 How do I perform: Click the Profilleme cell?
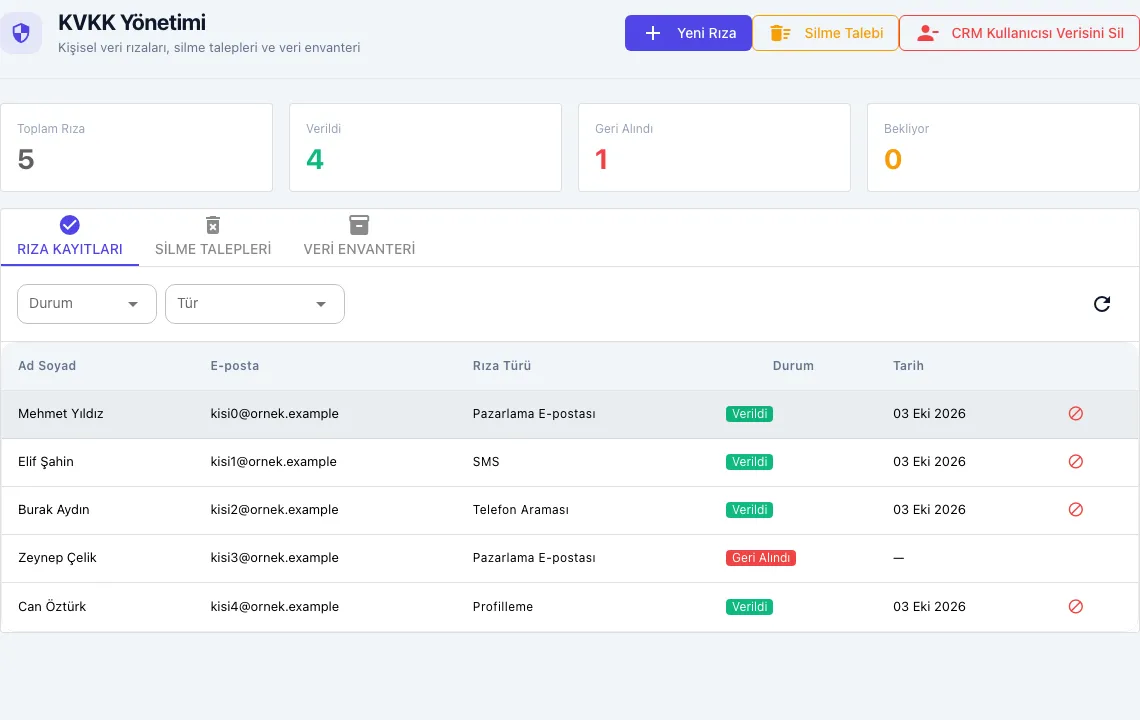tap(502, 607)
